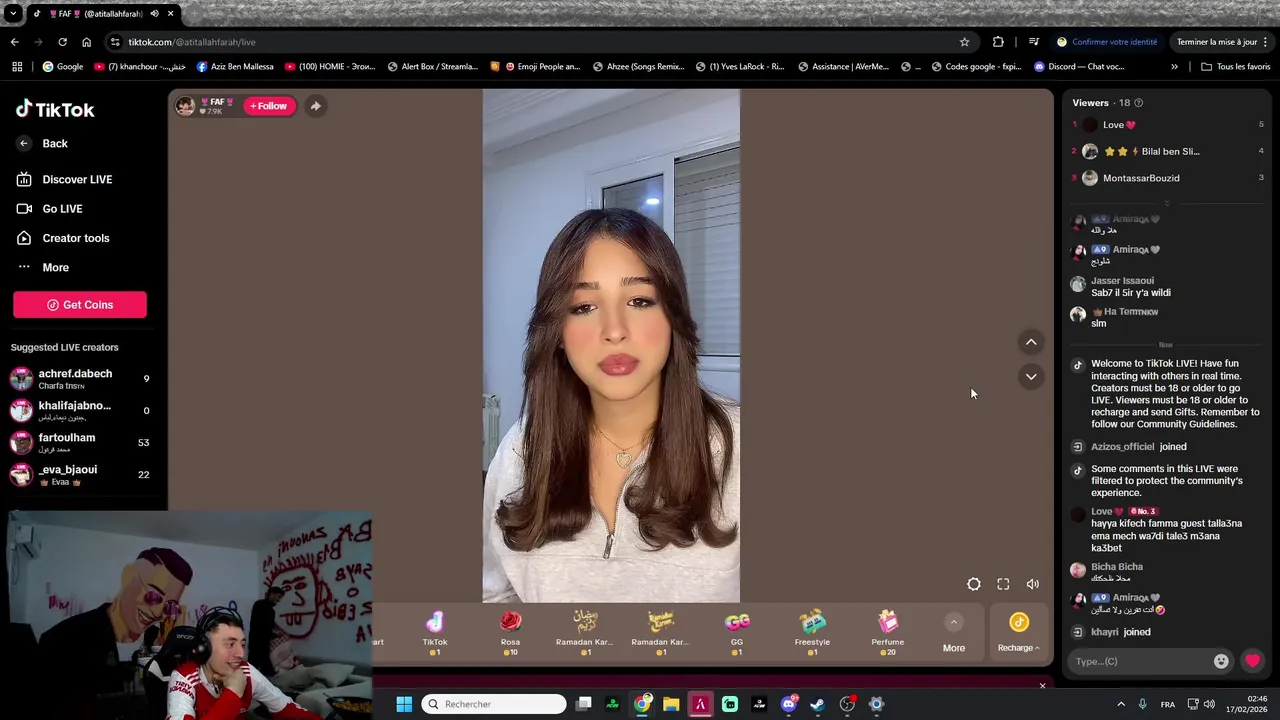Click the share arrow icon
1280x720 pixels.
click(x=315, y=106)
